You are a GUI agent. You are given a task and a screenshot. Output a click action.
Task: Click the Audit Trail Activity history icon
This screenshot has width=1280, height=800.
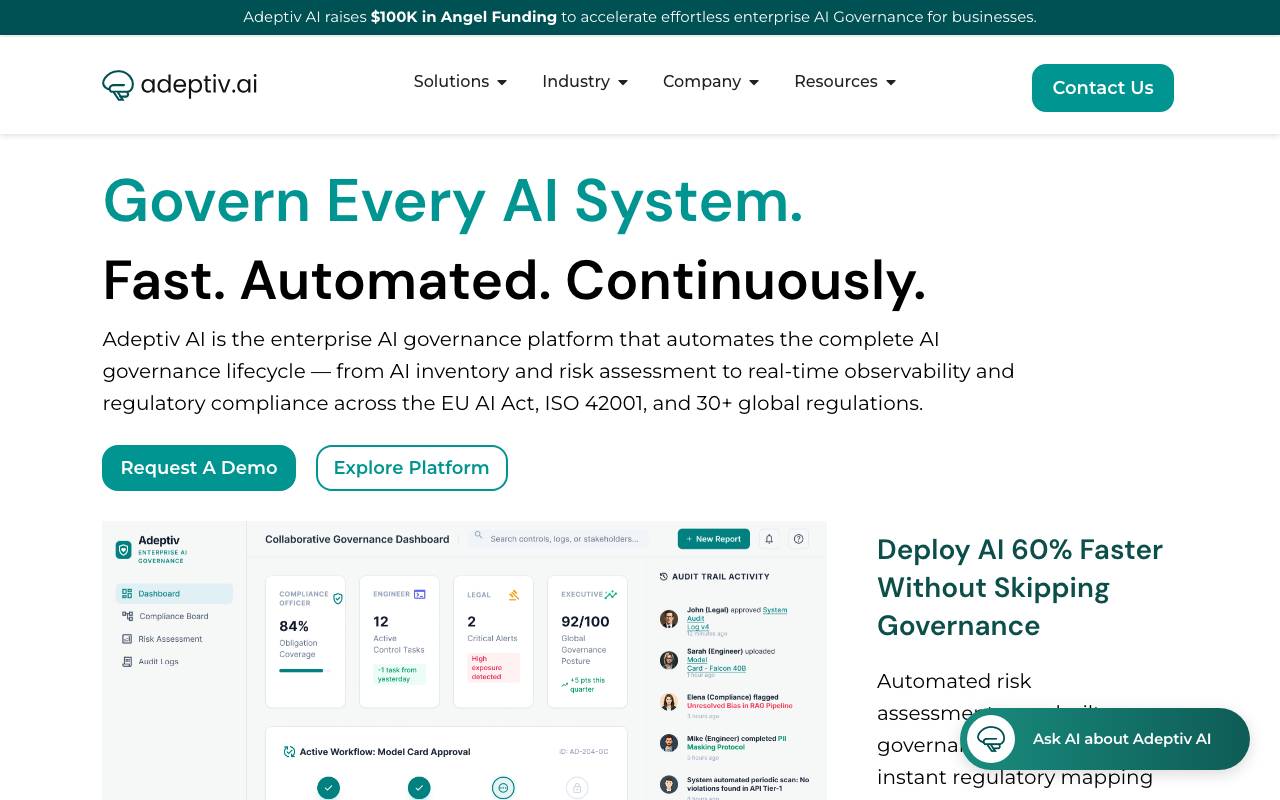pos(664,577)
